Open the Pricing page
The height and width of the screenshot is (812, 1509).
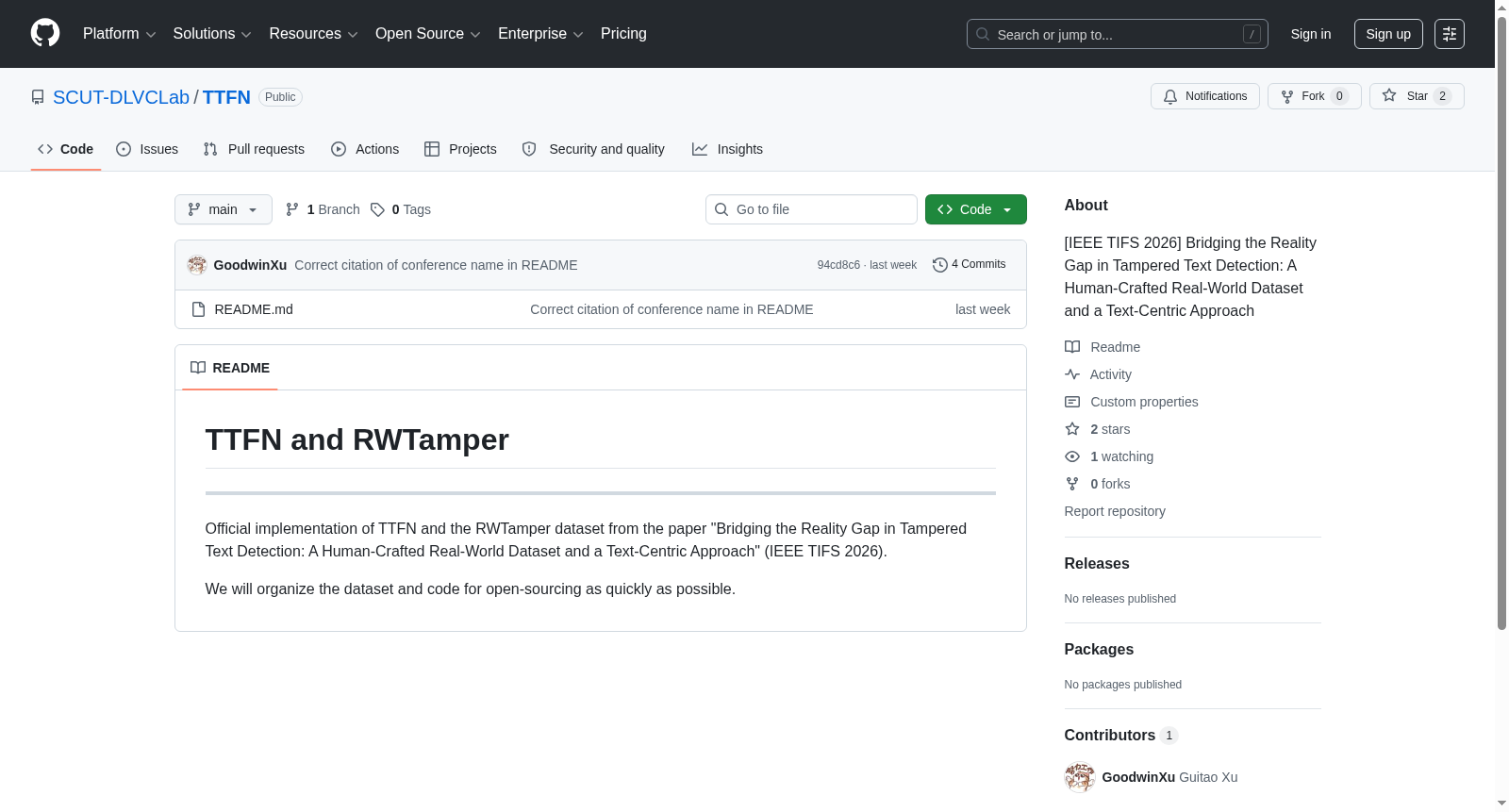(x=623, y=34)
